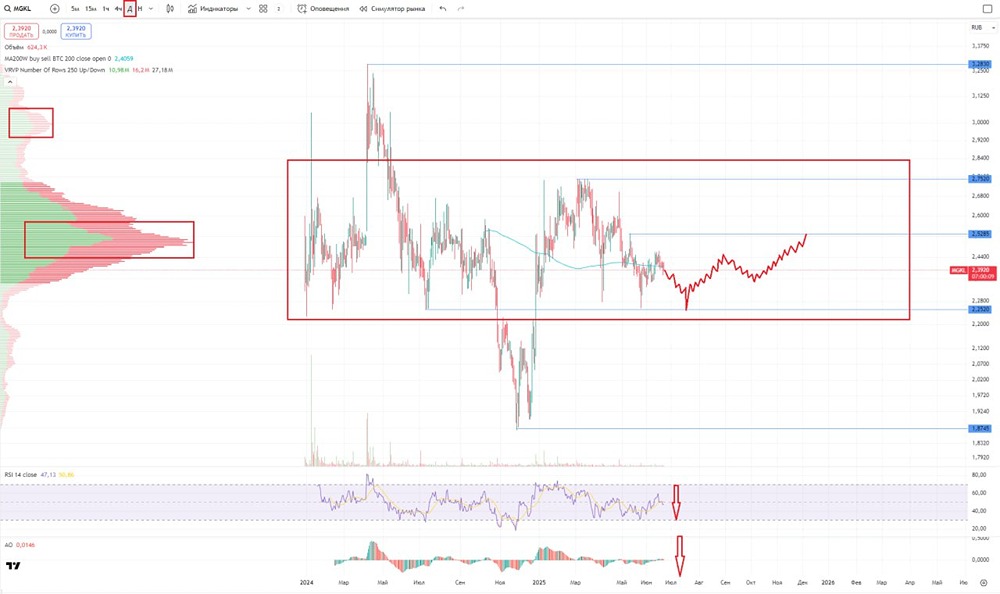Click the ПРОДАТЬ sell button 2,3920
The image size is (1000, 594).
[22, 31]
